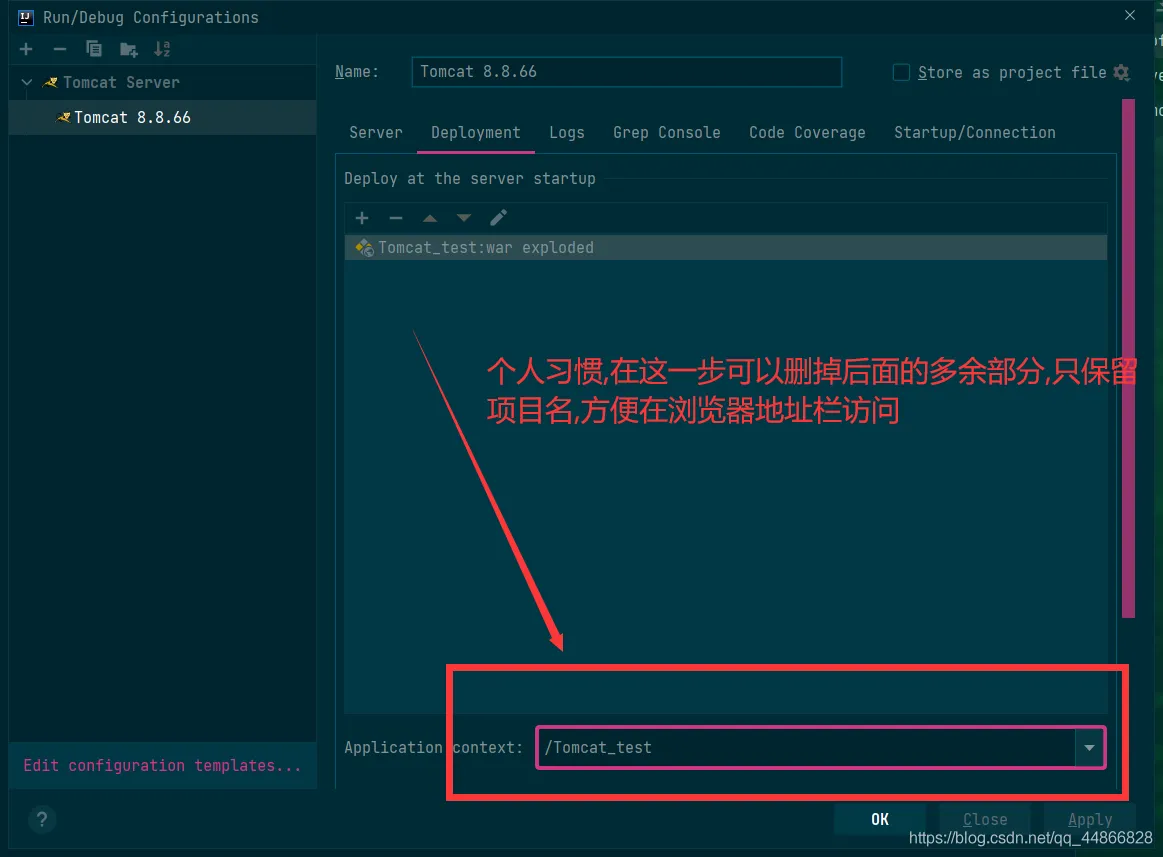Open the Application context dropdown arrow

point(1090,747)
